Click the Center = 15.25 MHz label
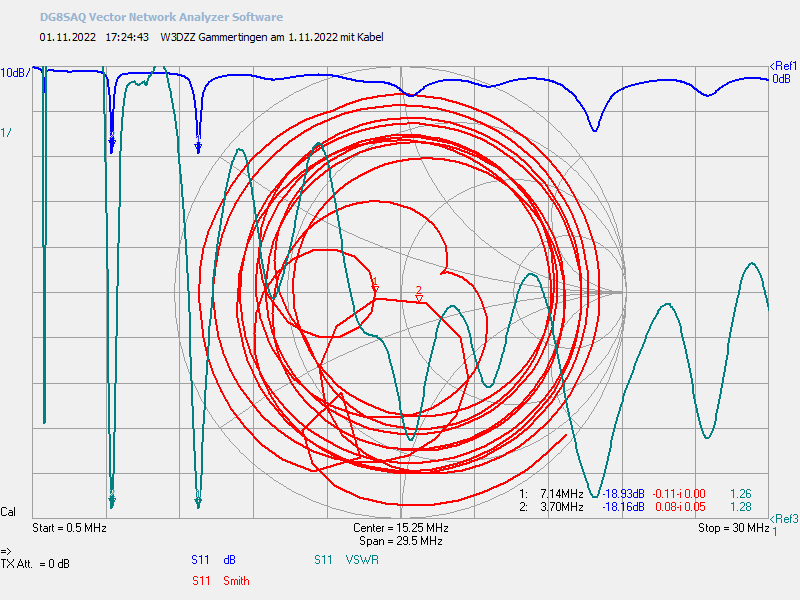800x600 pixels. [x=401, y=528]
